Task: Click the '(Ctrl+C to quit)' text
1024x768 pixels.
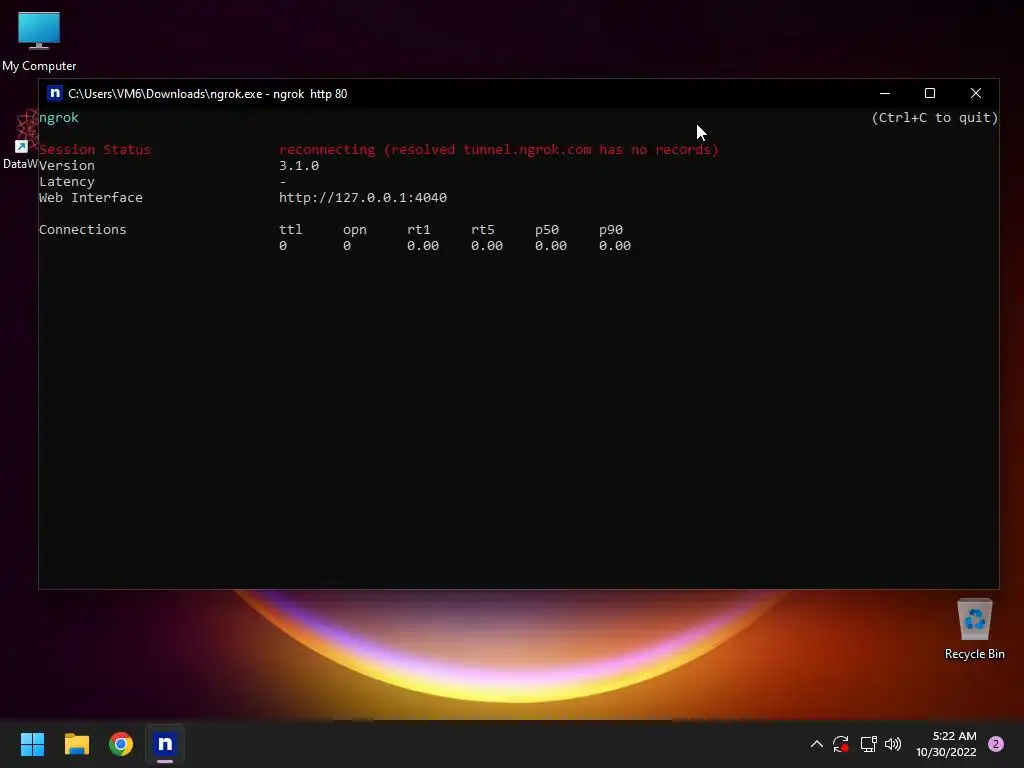Action: [935, 118]
